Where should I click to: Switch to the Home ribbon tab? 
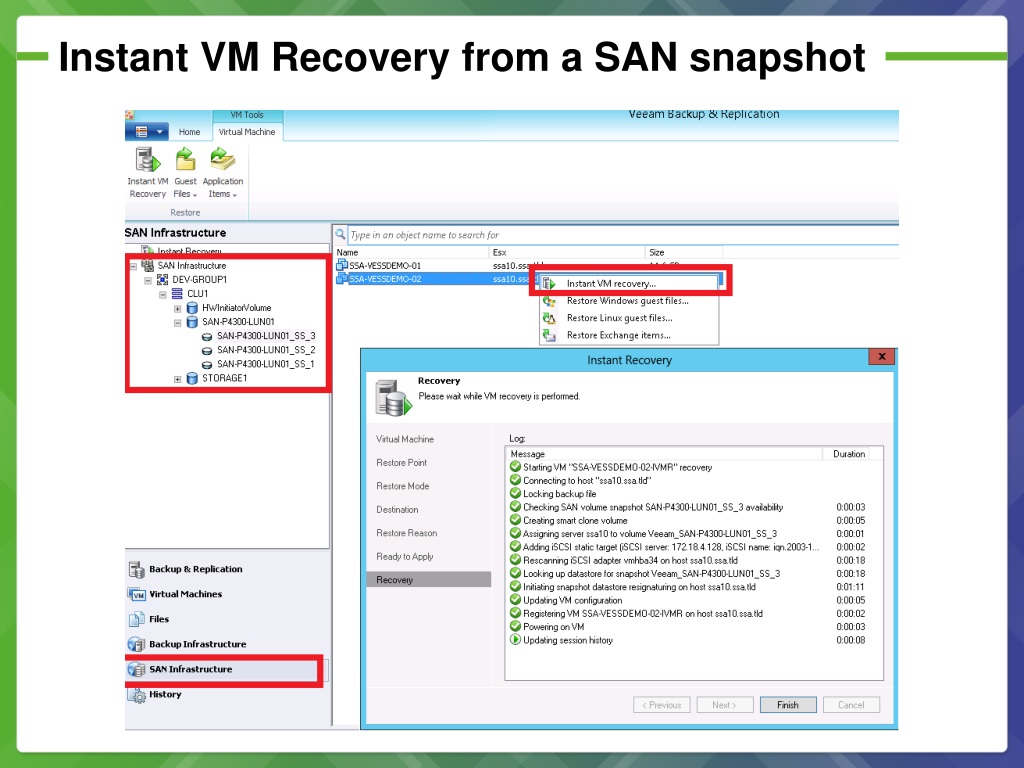coord(189,132)
